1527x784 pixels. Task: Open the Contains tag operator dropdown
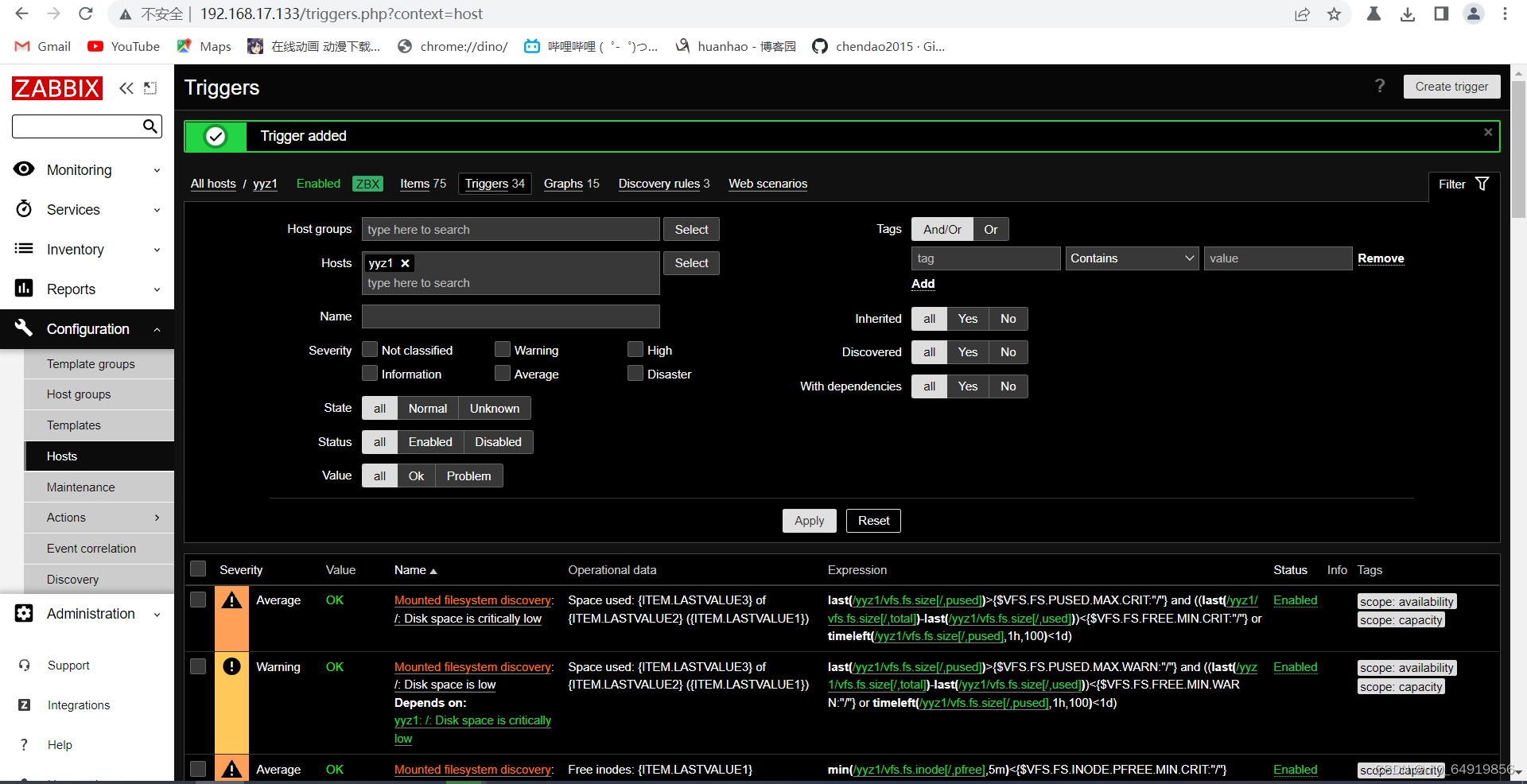click(1132, 258)
